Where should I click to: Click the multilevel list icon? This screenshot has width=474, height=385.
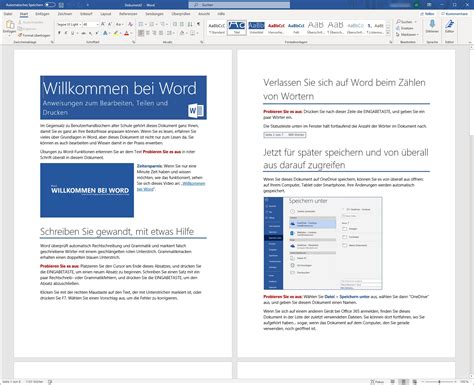[x=163, y=24]
